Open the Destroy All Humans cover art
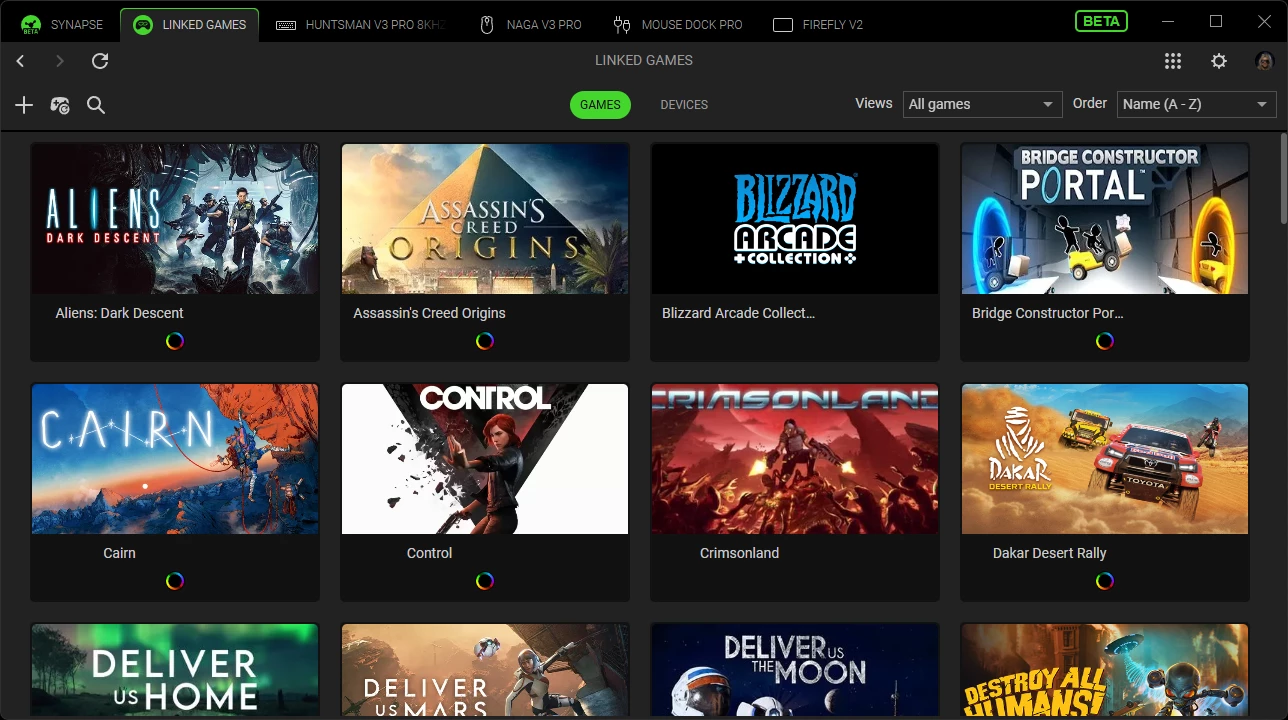The height and width of the screenshot is (720, 1288). coord(1105,670)
